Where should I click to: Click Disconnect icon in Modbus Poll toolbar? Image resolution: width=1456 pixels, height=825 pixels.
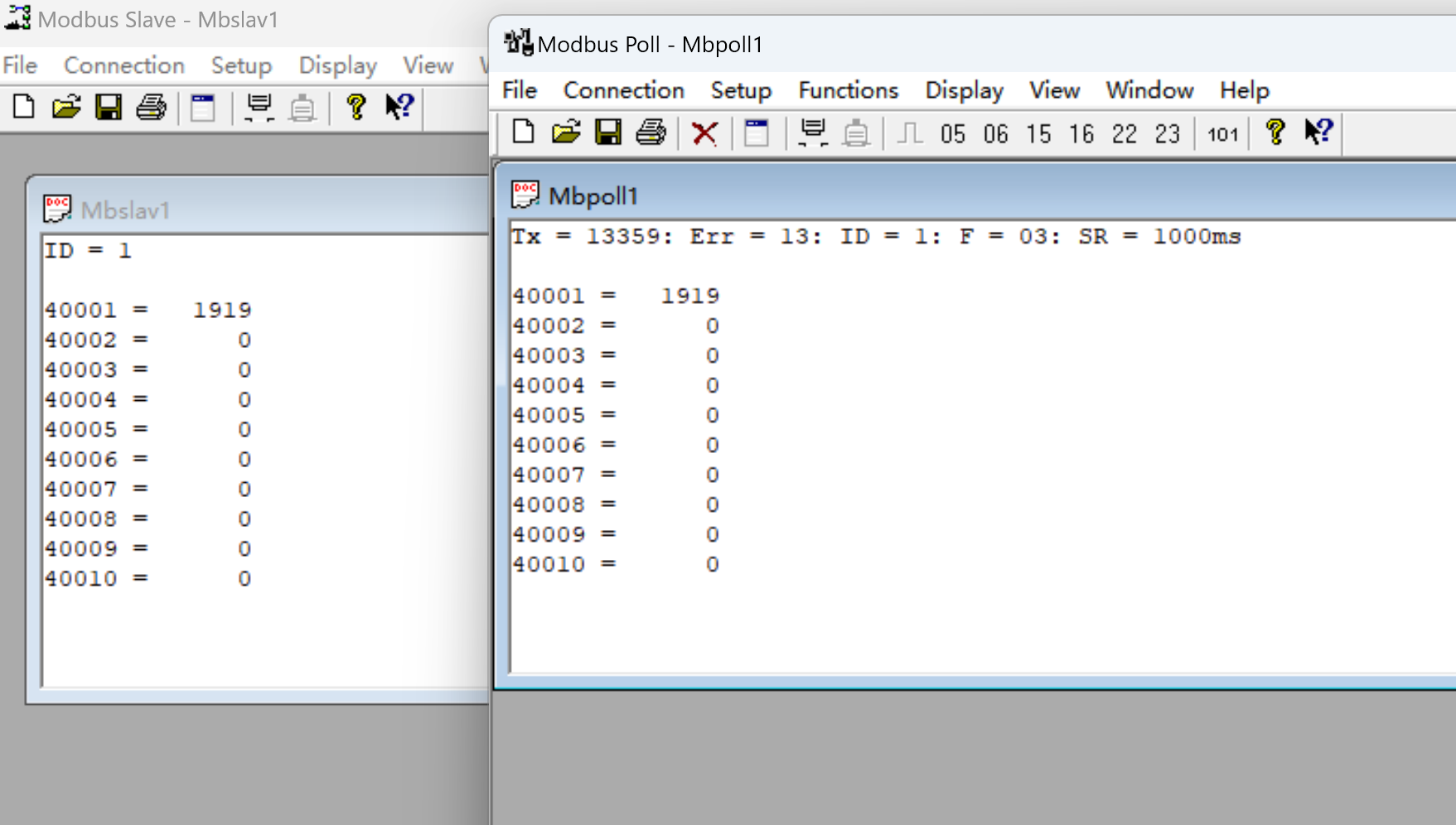(x=856, y=133)
